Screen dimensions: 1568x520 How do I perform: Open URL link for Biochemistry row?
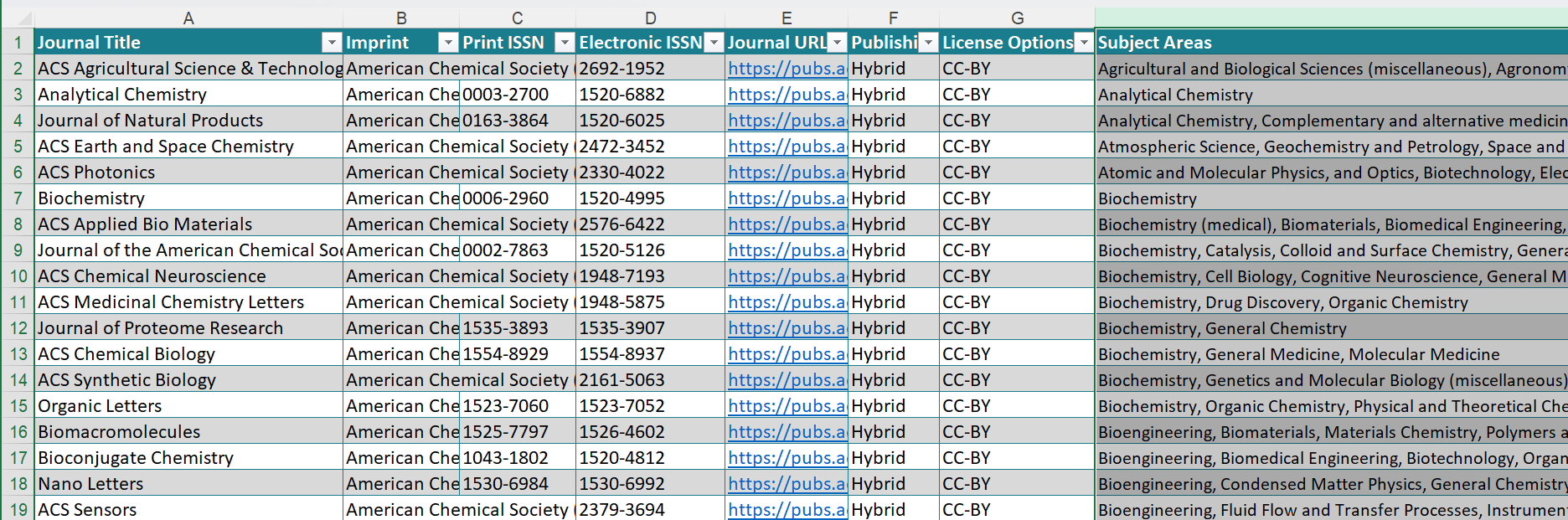pyautogui.click(x=787, y=198)
